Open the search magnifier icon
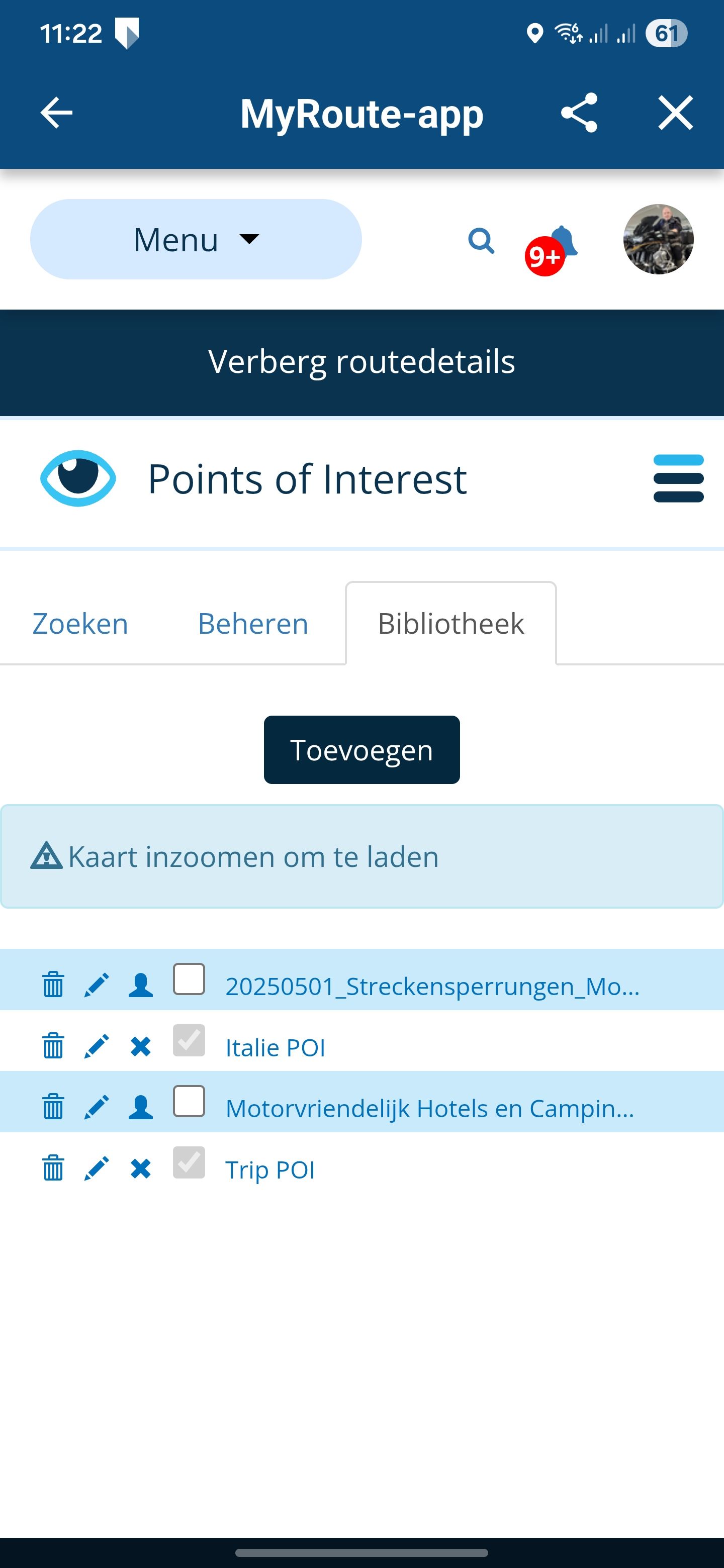724x1568 pixels. 481,240
